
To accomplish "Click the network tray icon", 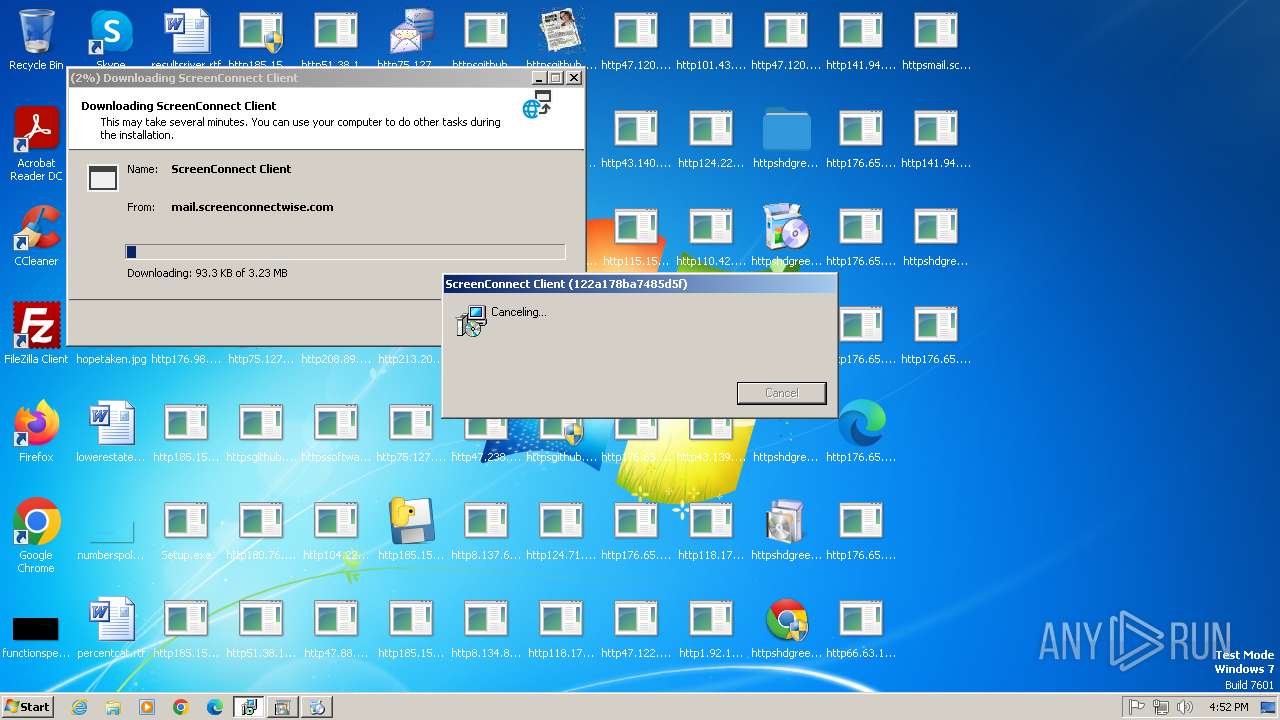I will (x=1161, y=707).
